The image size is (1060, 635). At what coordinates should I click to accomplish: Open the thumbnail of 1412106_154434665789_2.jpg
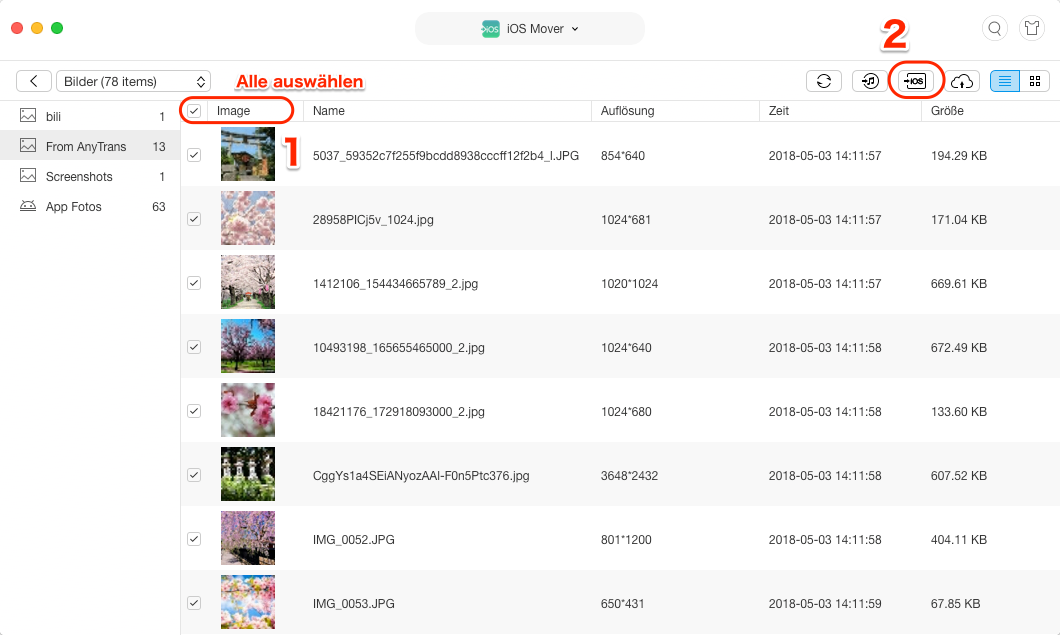pos(248,282)
